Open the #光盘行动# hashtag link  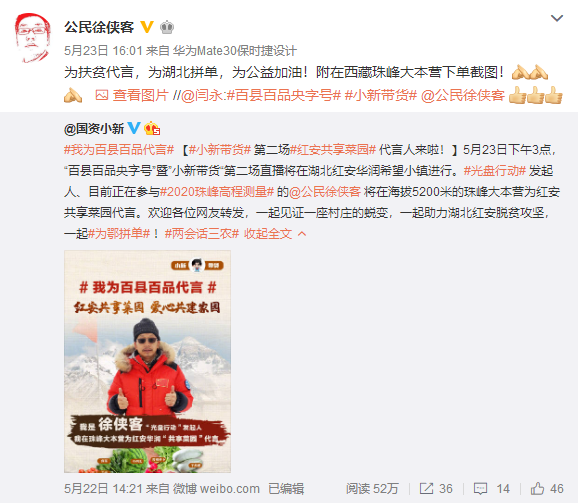click(494, 171)
